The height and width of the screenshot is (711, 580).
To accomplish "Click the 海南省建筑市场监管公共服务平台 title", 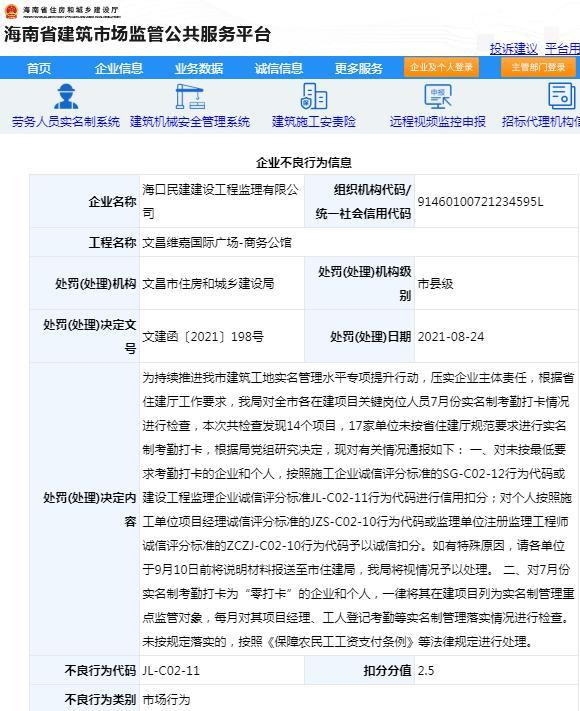I will coord(137,34).
